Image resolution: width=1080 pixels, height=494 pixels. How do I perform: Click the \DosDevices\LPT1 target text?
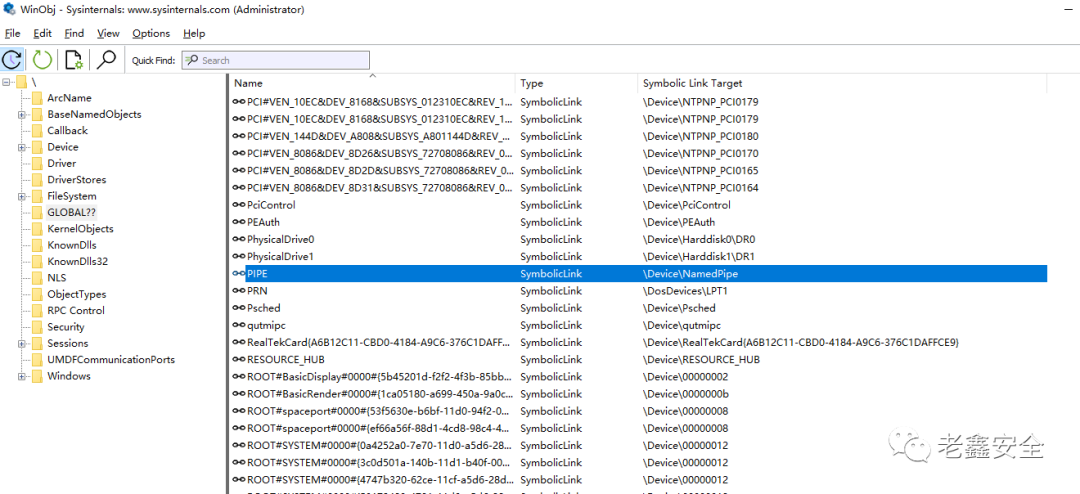point(685,291)
